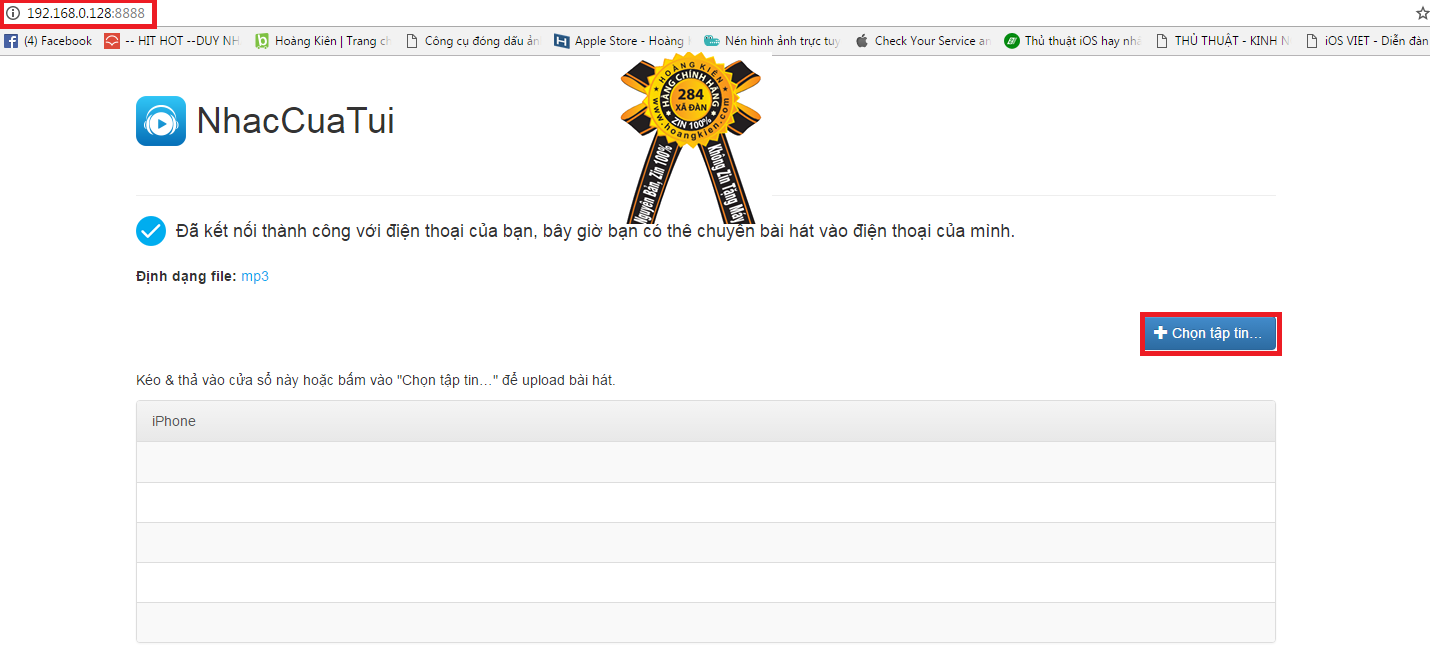Open the HIT HOT --DUY NH bookmark
This screenshot has width=1430, height=648.
click(171, 41)
